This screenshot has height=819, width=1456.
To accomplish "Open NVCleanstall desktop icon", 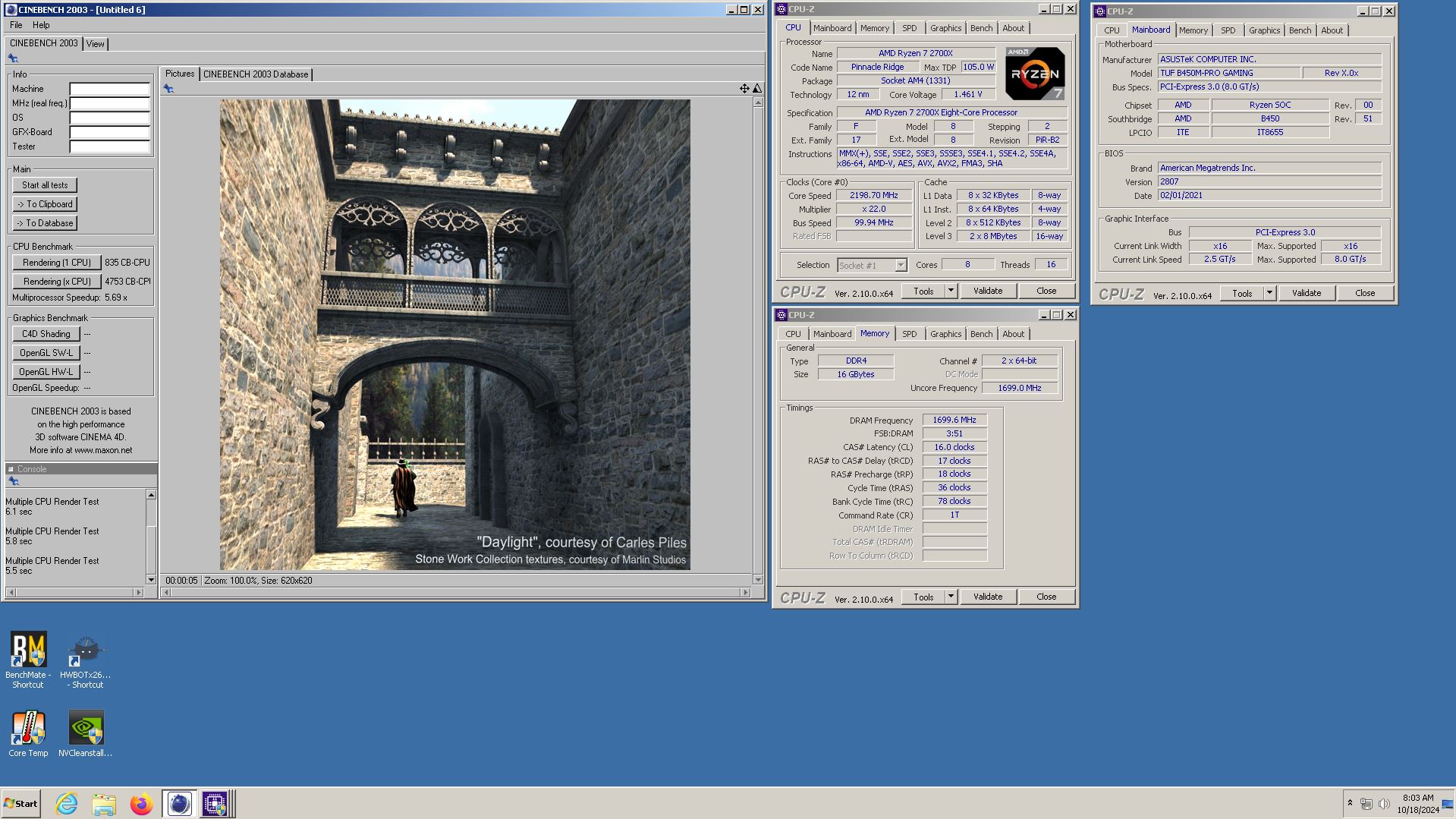I will 85,733.
